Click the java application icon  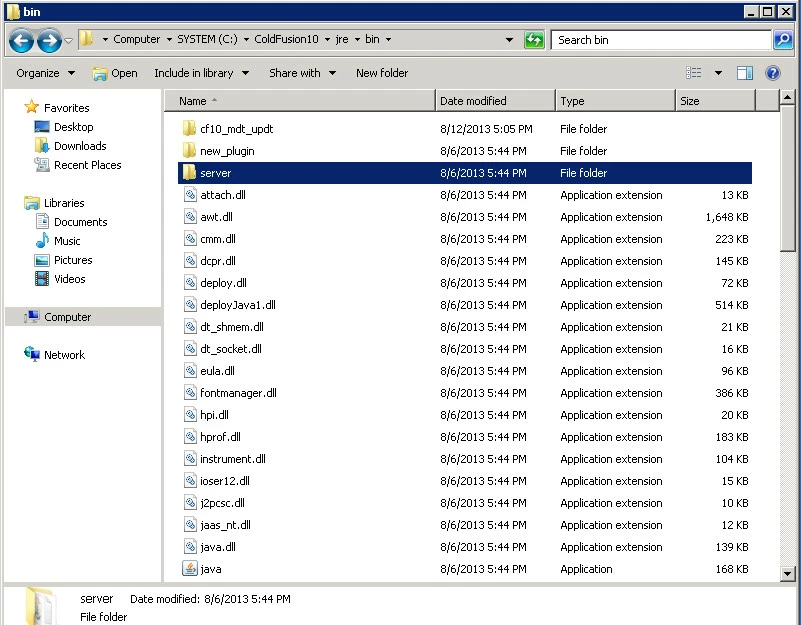pyautogui.click(x=190, y=569)
